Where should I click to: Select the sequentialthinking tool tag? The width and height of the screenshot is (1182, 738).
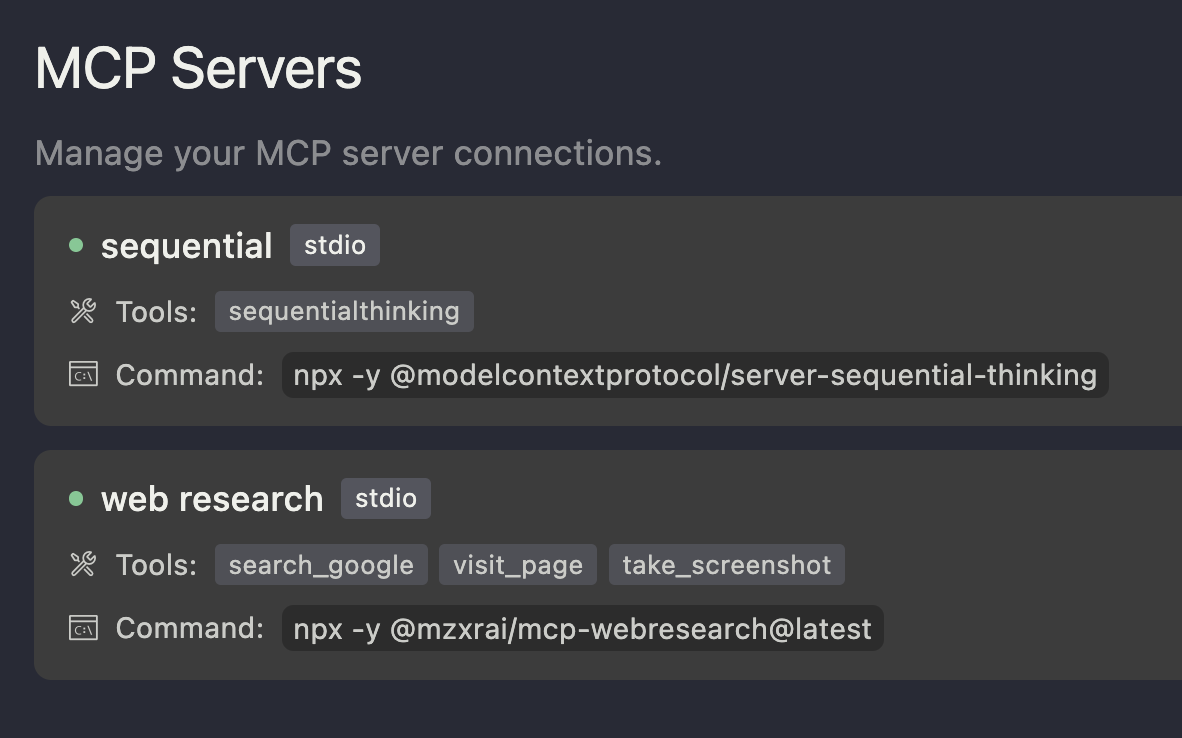pyautogui.click(x=344, y=311)
